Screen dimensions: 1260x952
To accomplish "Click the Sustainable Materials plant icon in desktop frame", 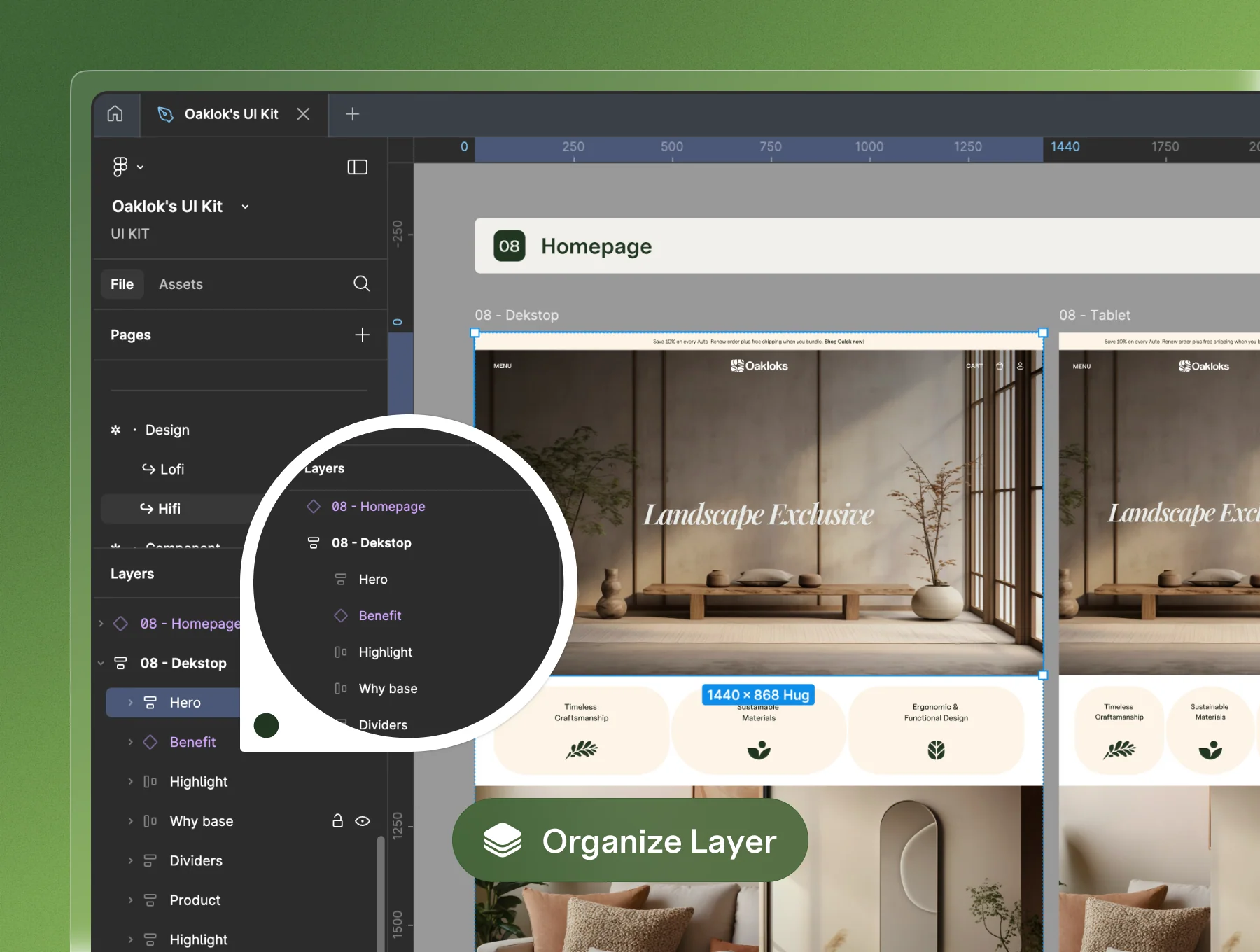I will click(759, 750).
